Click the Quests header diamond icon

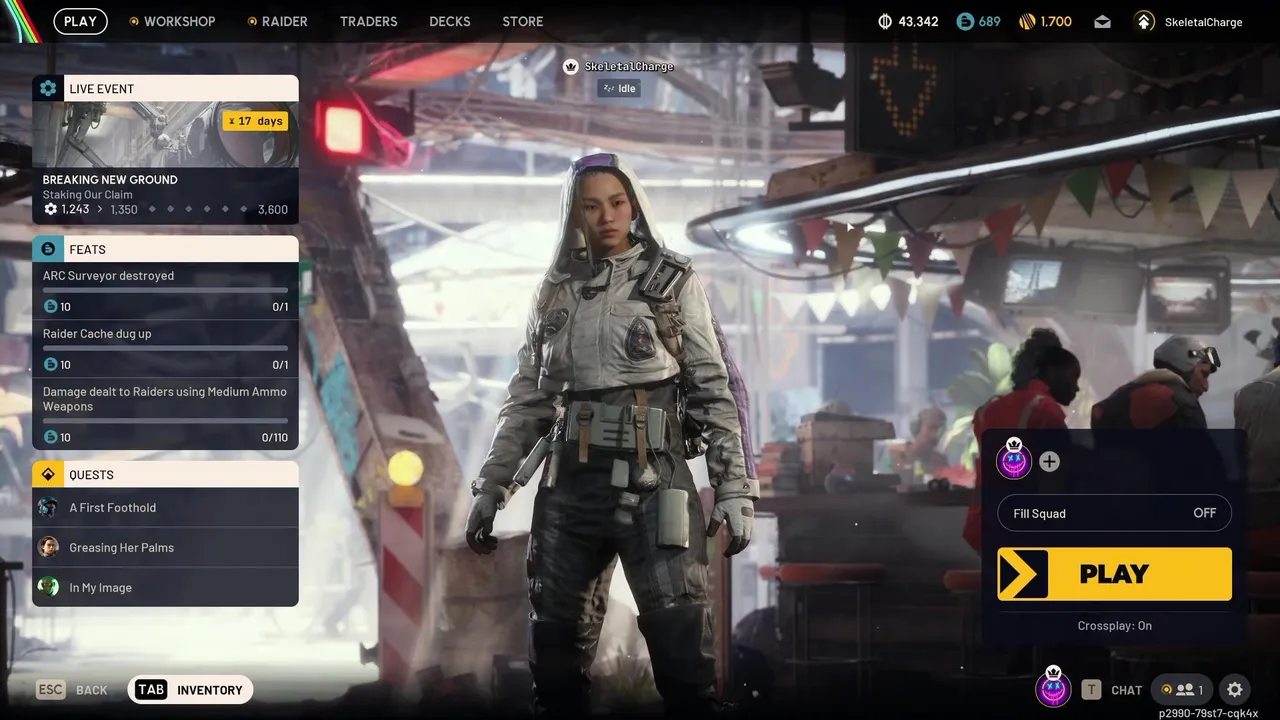(x=48, y=474)
